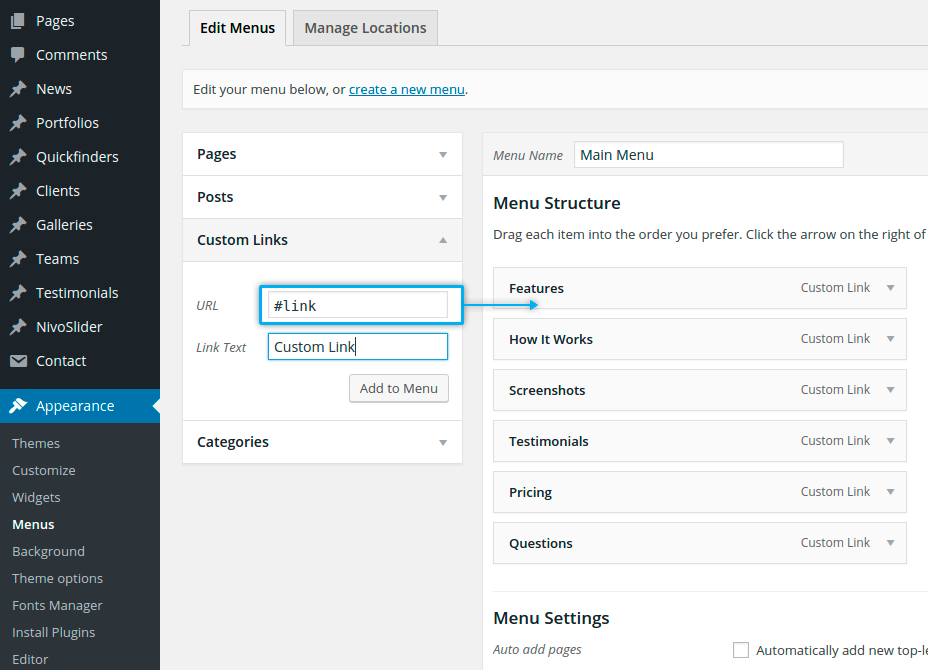Viewport: 928px width, 670px height.
Task: Click the pin icon beside NivoSlider
Action: point(18,327)
